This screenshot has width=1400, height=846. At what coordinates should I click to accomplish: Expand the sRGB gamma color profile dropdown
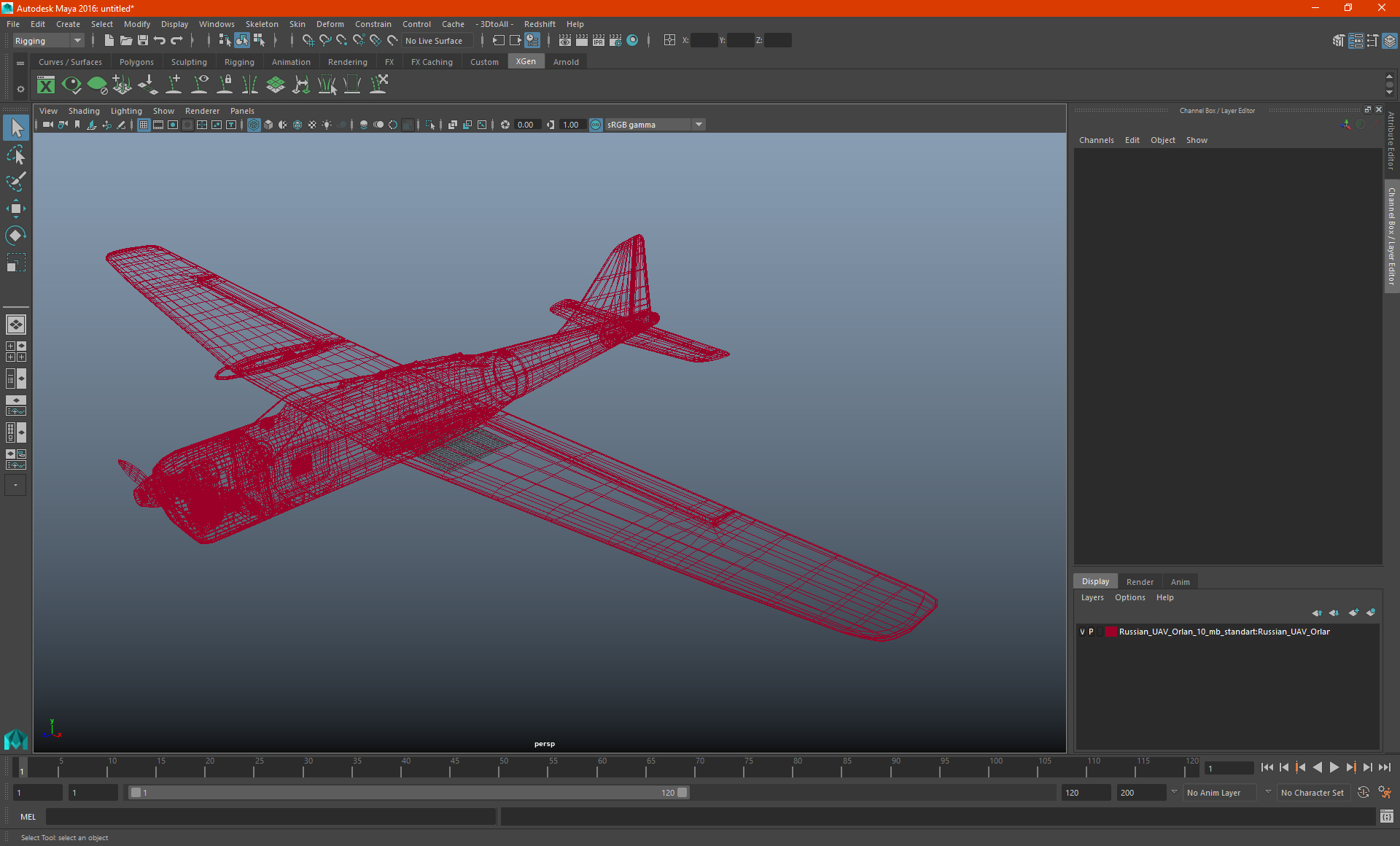(x=700, y=124)
